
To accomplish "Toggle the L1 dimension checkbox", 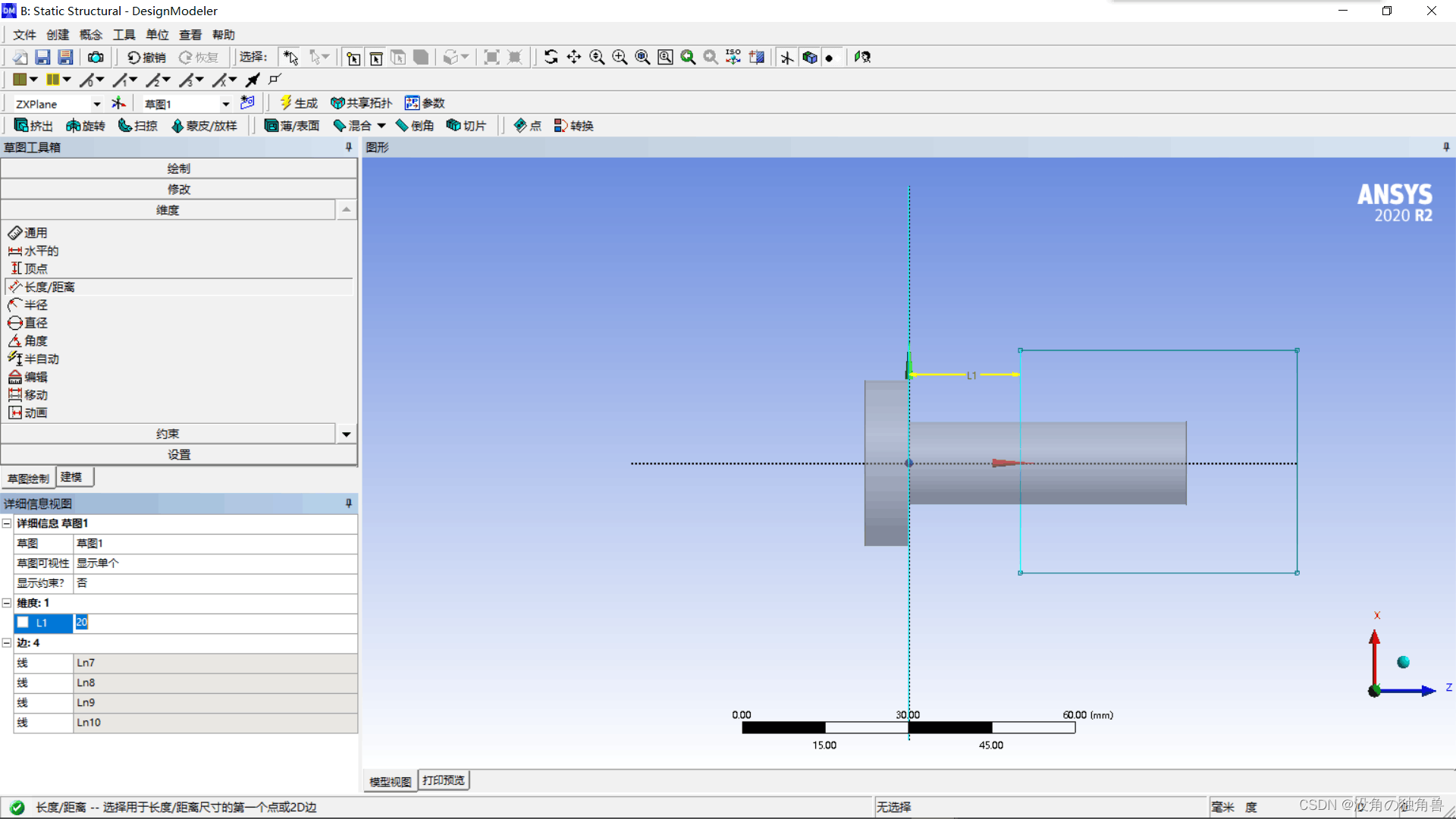I will click(x=23, y=623).
